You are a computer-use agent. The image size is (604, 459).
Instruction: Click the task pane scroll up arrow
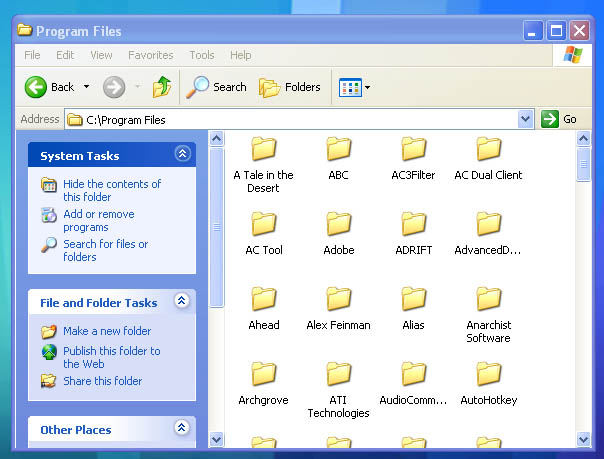tap(216, 138)
